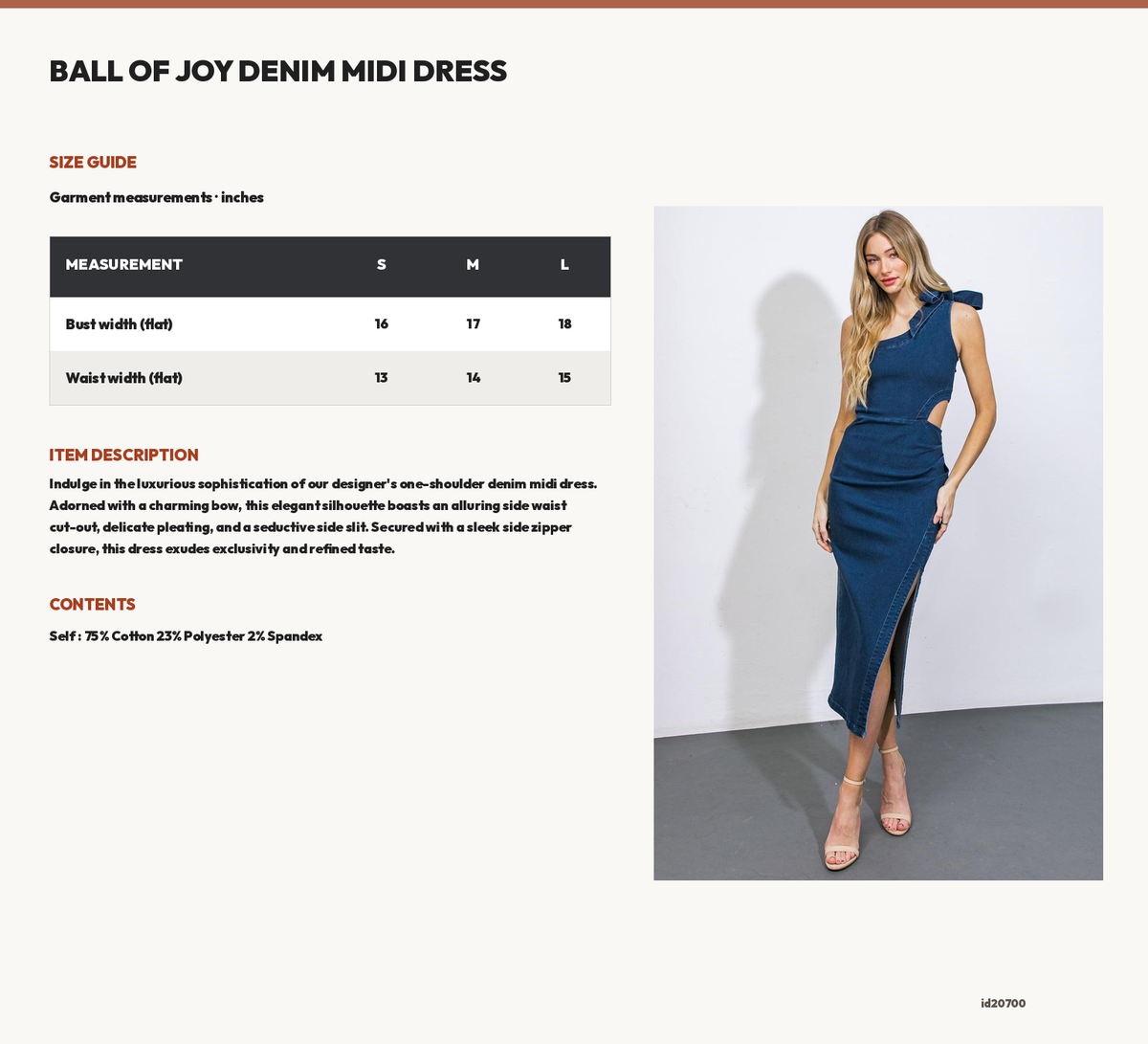Screen dimensions: 1148x1044
Task: Click bust width value 17 for size M
Action: [x=473, y=324]
